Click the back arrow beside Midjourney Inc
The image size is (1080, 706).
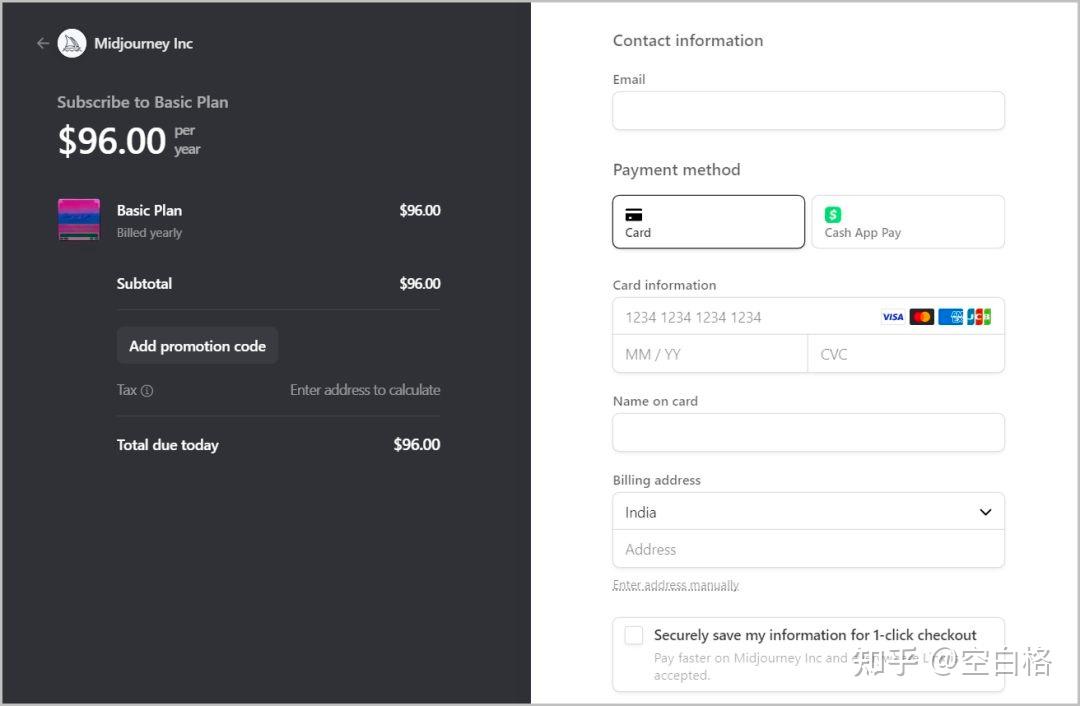pyautogui.click(x=42, y=43)
